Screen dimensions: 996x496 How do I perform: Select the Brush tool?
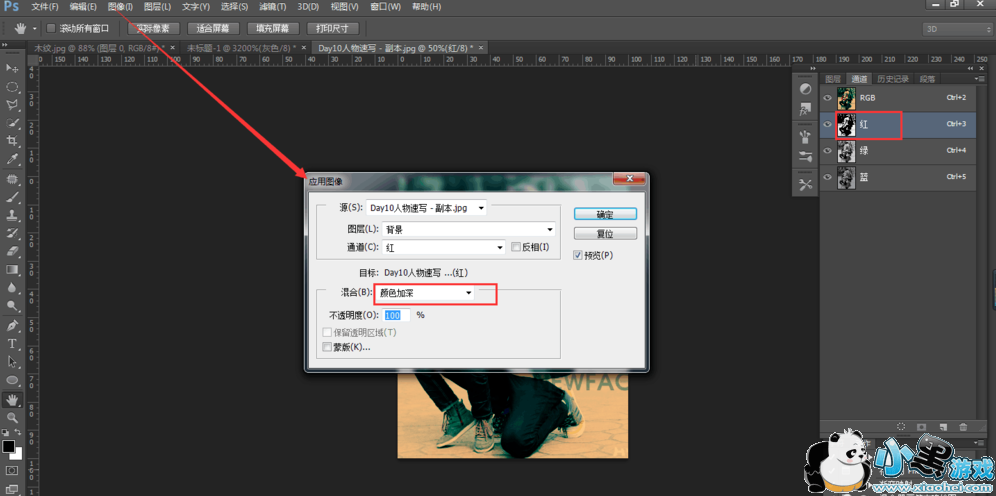(12, 198)
